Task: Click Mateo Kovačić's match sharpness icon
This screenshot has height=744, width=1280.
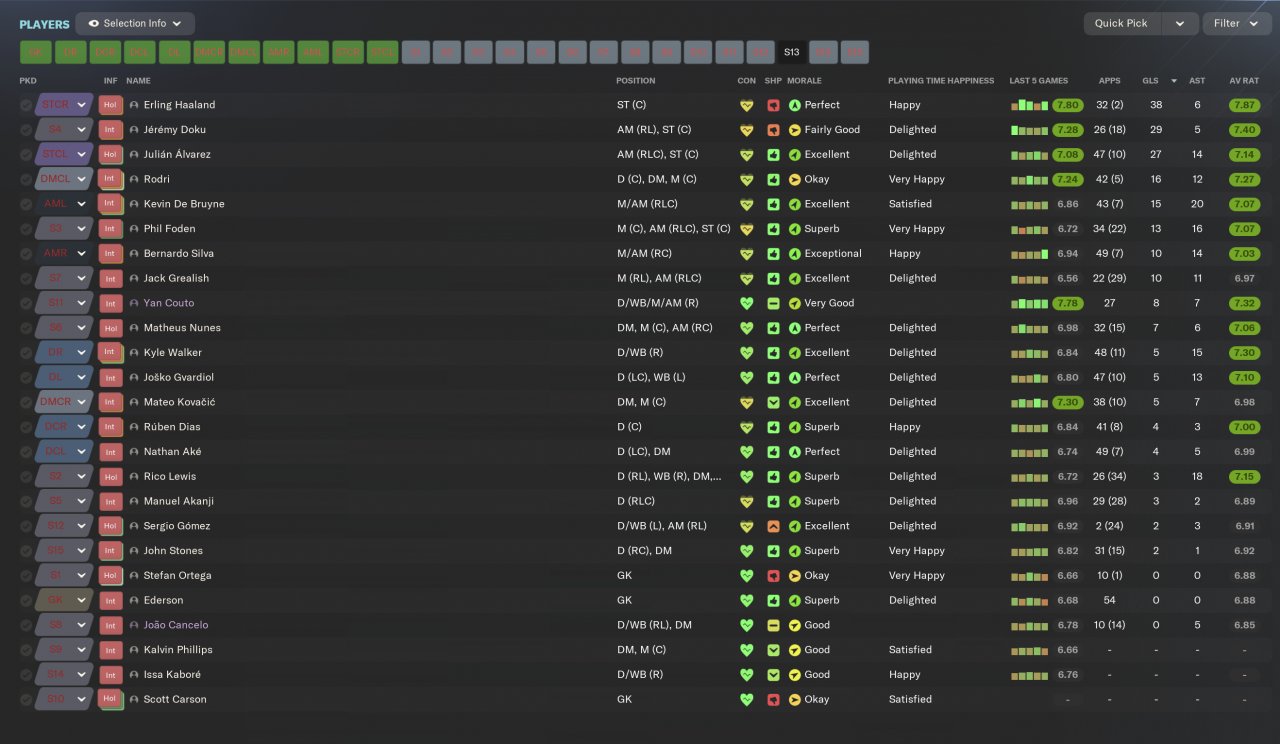Action: (x=773, y=402)
